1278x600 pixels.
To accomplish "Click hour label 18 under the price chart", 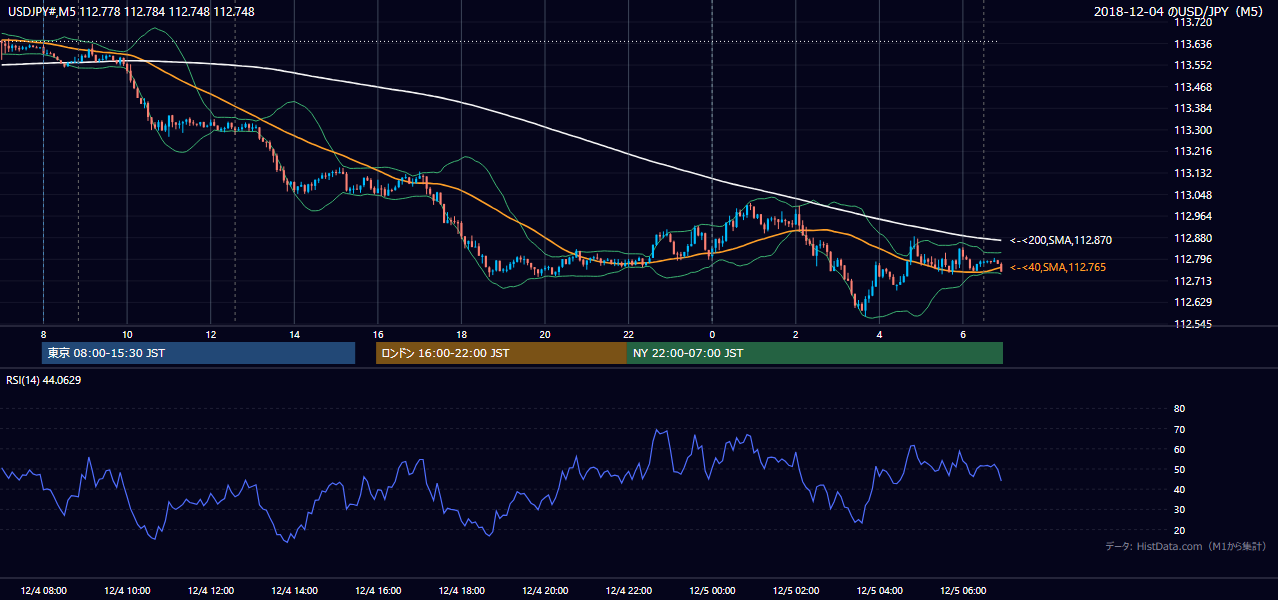I will pos(461,334).
